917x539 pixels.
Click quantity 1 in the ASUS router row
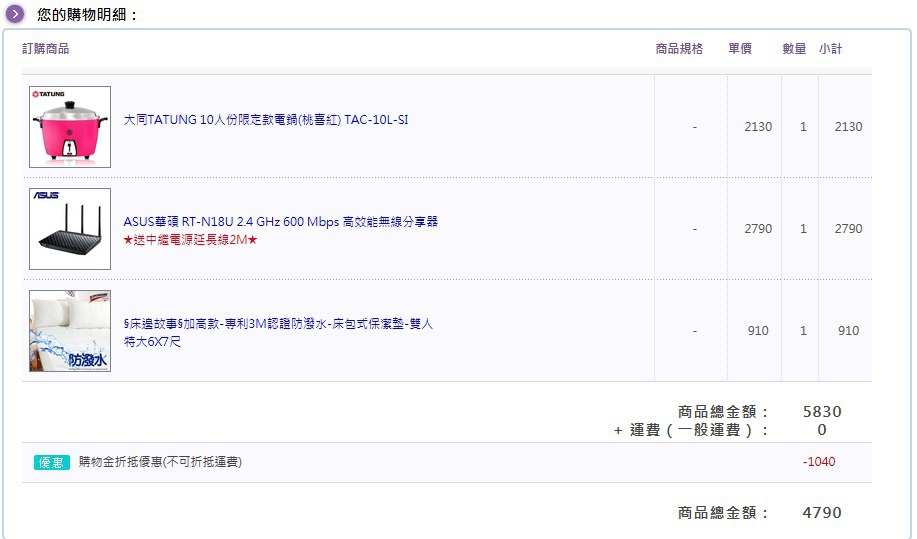pyautogui.click(x=804, y=229)
